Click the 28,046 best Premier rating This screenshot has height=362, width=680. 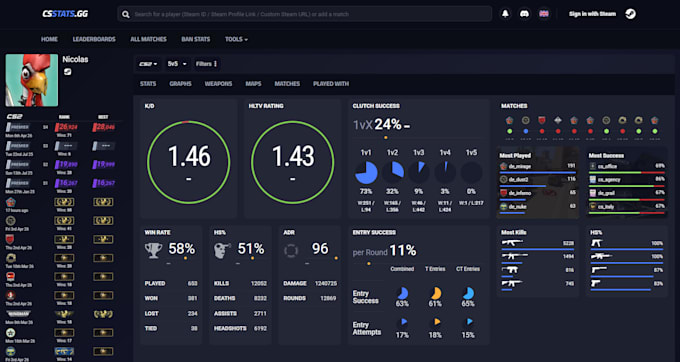coord(103,127)
